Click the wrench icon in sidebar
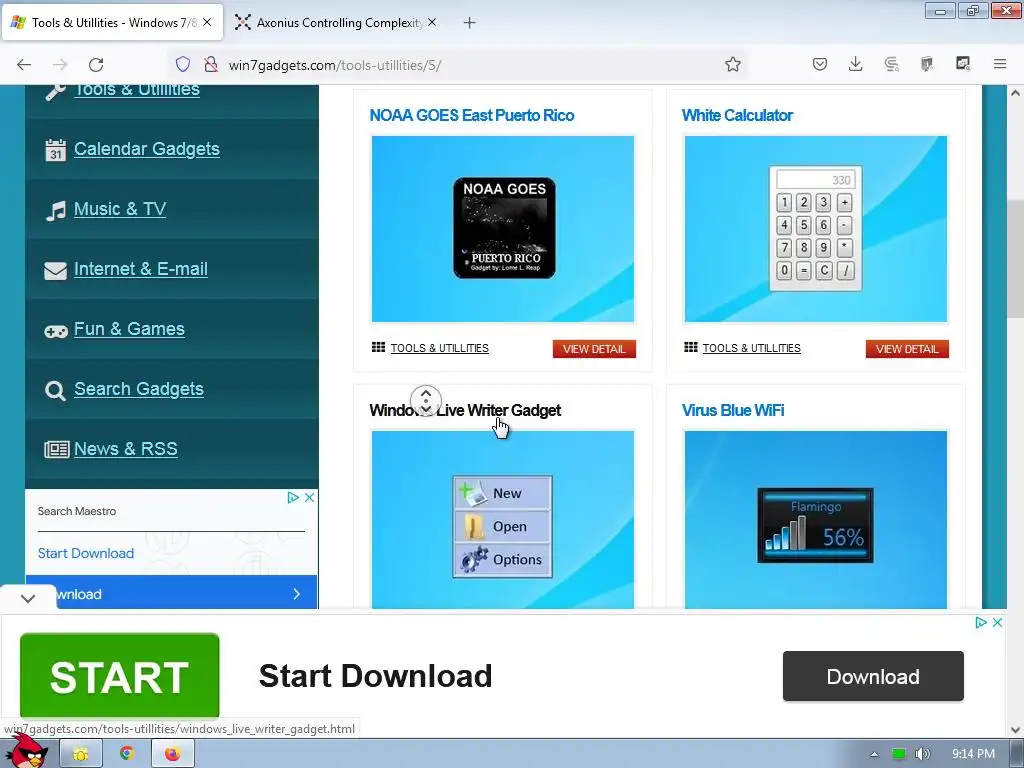The height and width of the screenshot is (768, 1024). tap(56, 93)
